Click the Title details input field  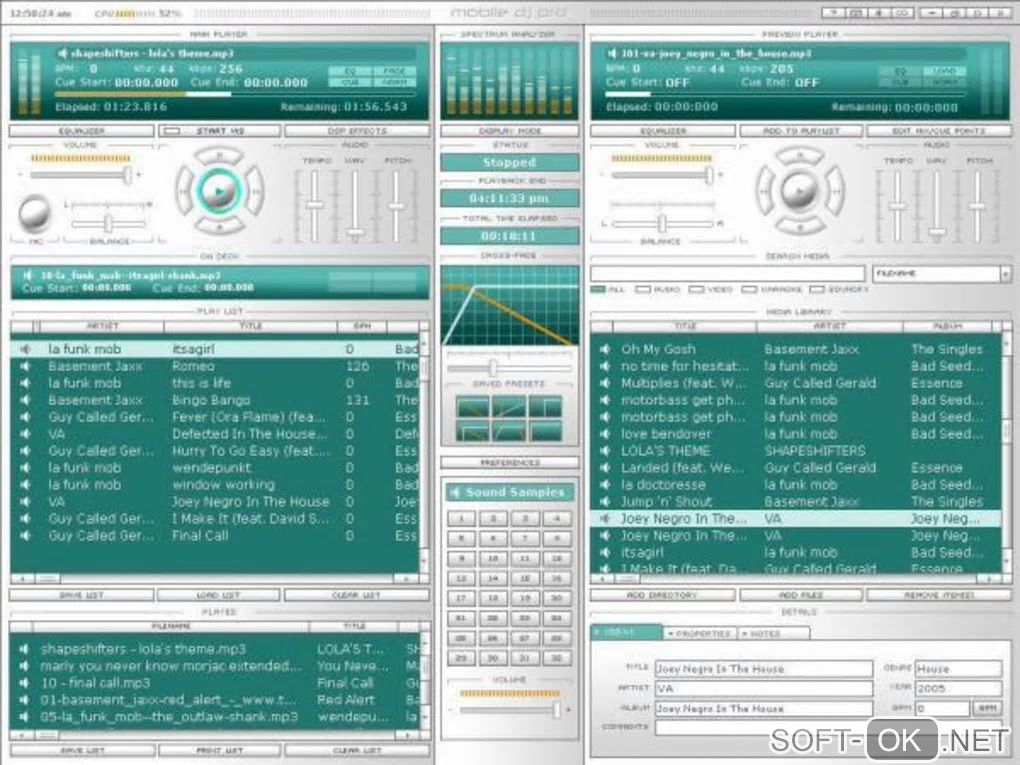point(764,669)
